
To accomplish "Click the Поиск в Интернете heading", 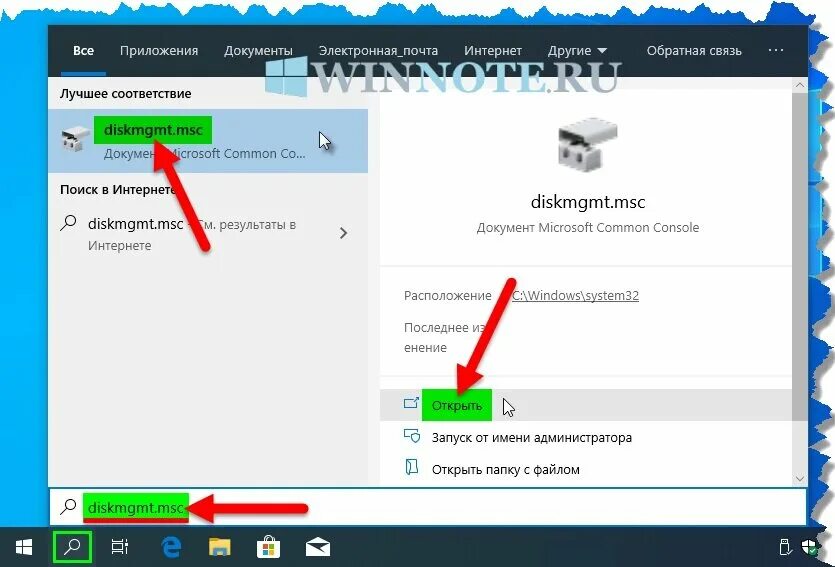I will [x=118, y=189].
